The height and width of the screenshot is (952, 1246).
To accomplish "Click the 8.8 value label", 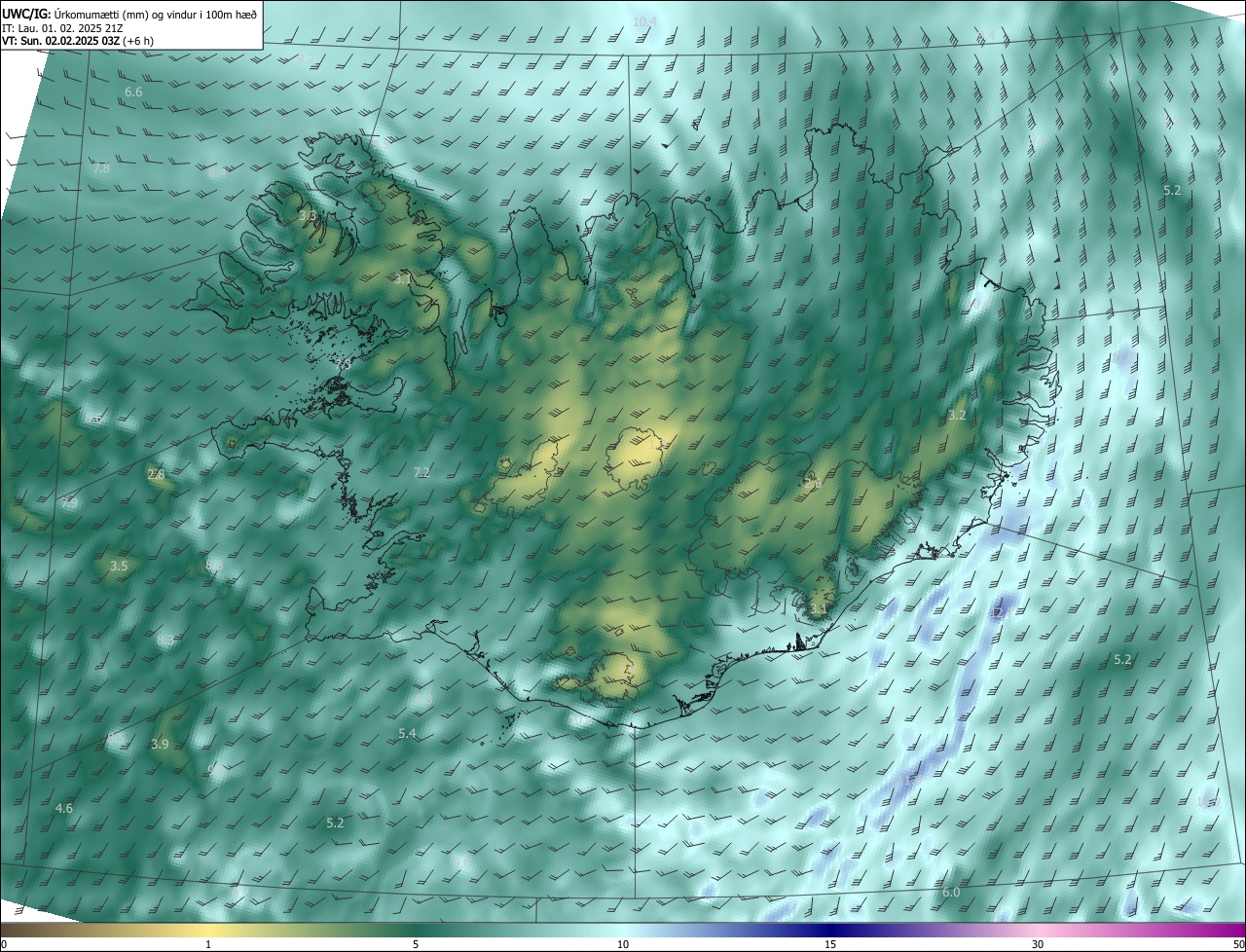I will click(215, 565).
